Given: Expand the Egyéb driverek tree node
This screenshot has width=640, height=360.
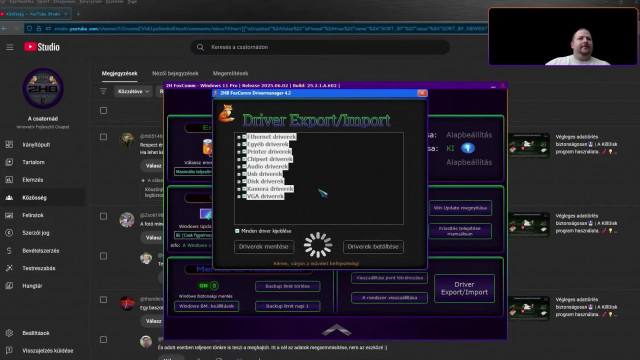Looking at the screenshot, I should [x=239, y=144].
